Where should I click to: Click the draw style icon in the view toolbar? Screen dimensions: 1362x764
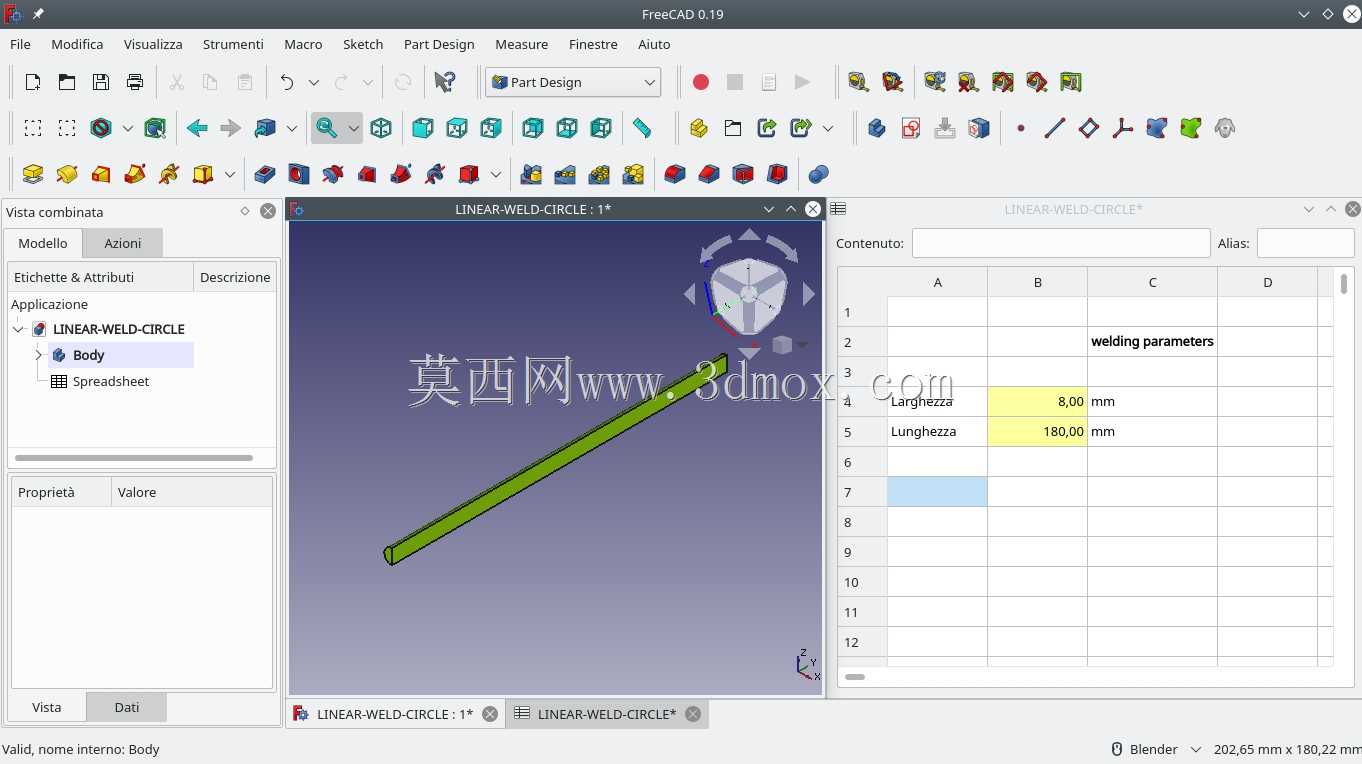point(100,128)
